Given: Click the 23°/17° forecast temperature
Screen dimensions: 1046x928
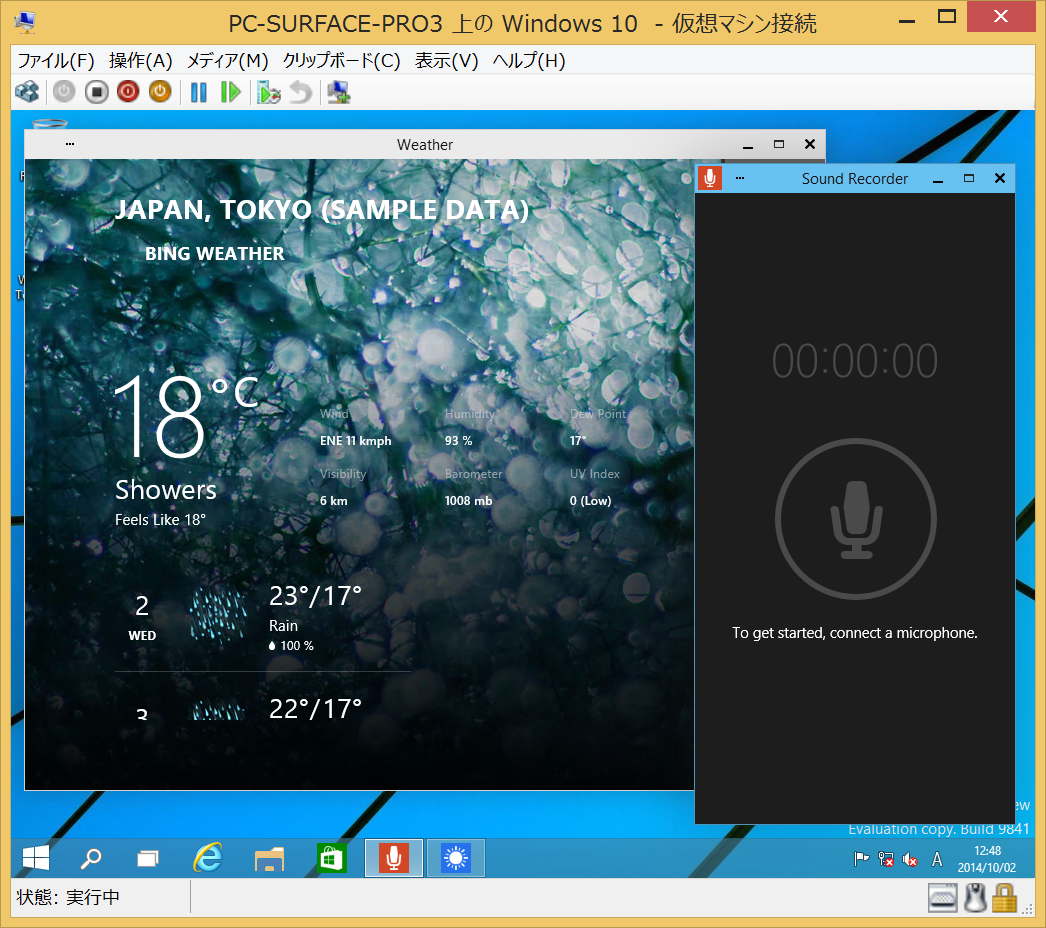Looking at the screenshot, I should coord(315,596).
